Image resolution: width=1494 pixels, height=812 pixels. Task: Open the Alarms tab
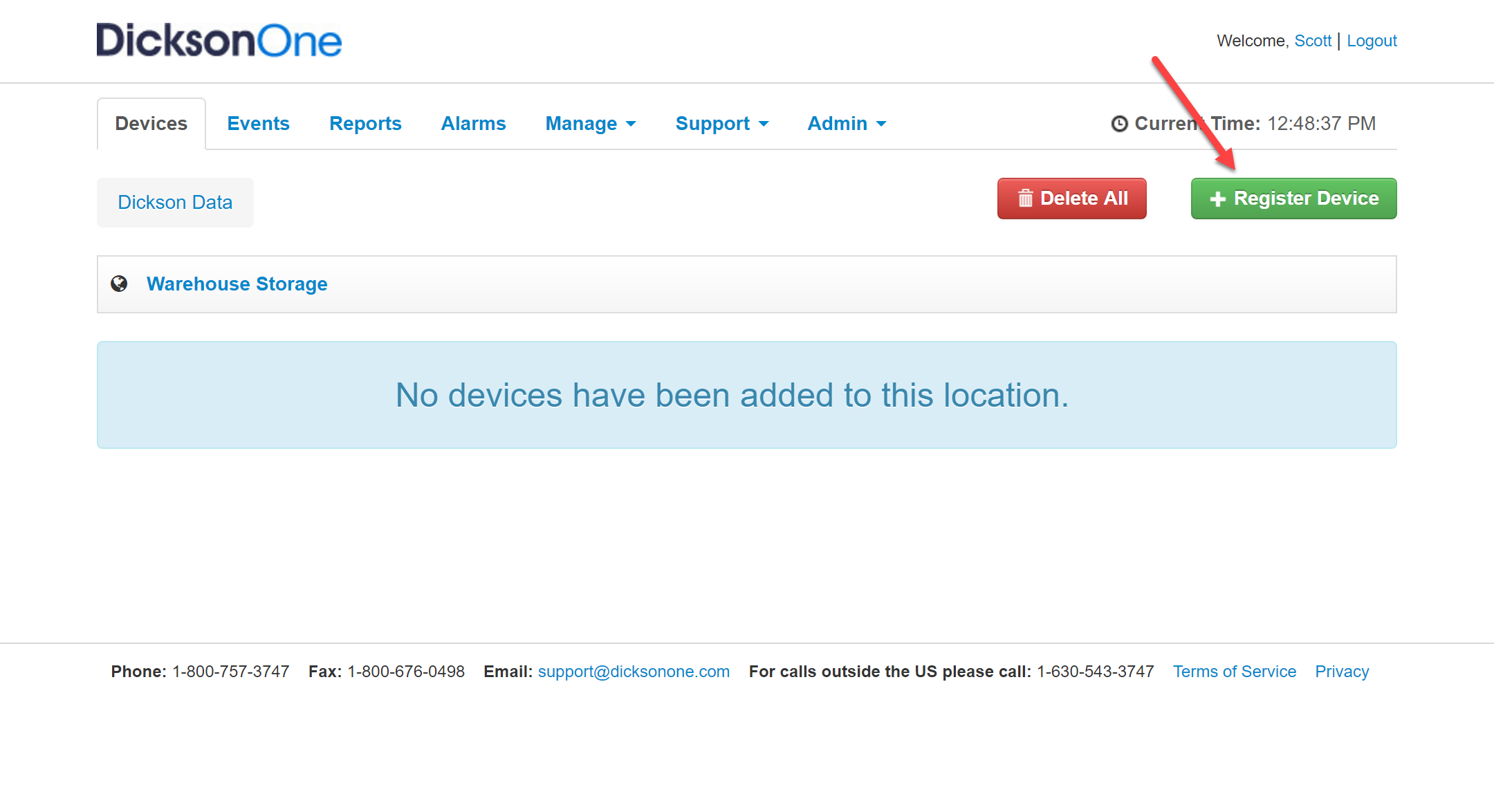(x=473, y=124)
